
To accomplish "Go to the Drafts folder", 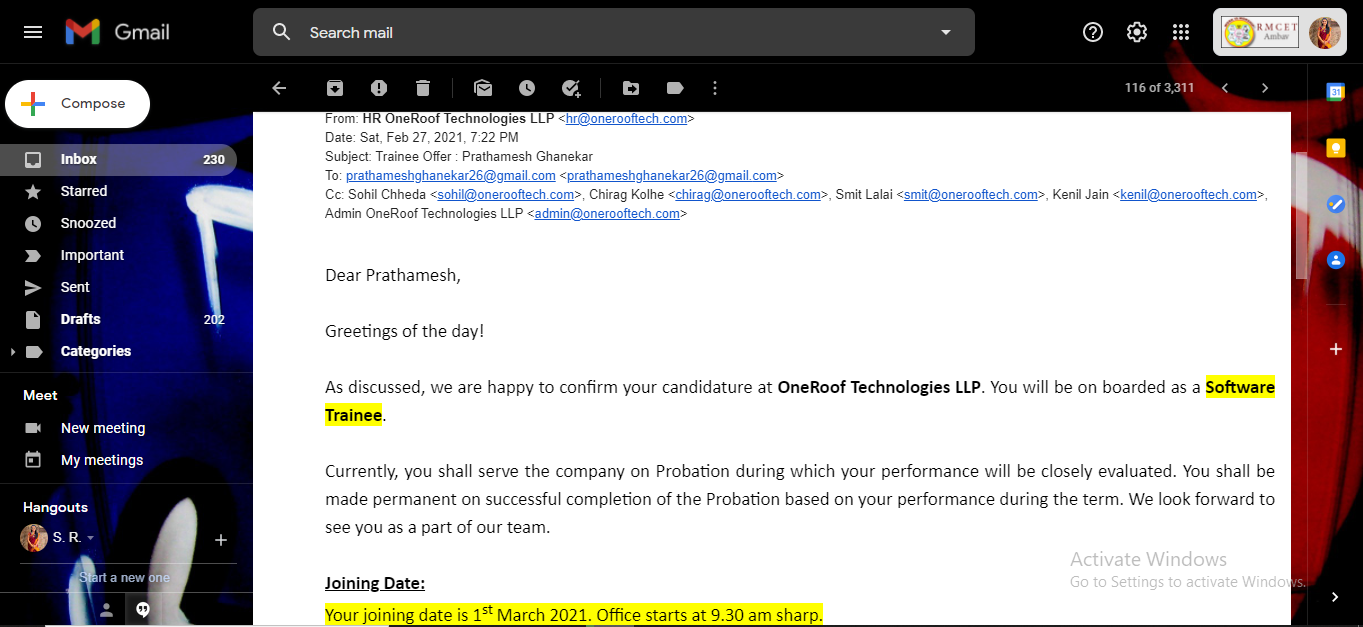I will click(x=80, y=319).
